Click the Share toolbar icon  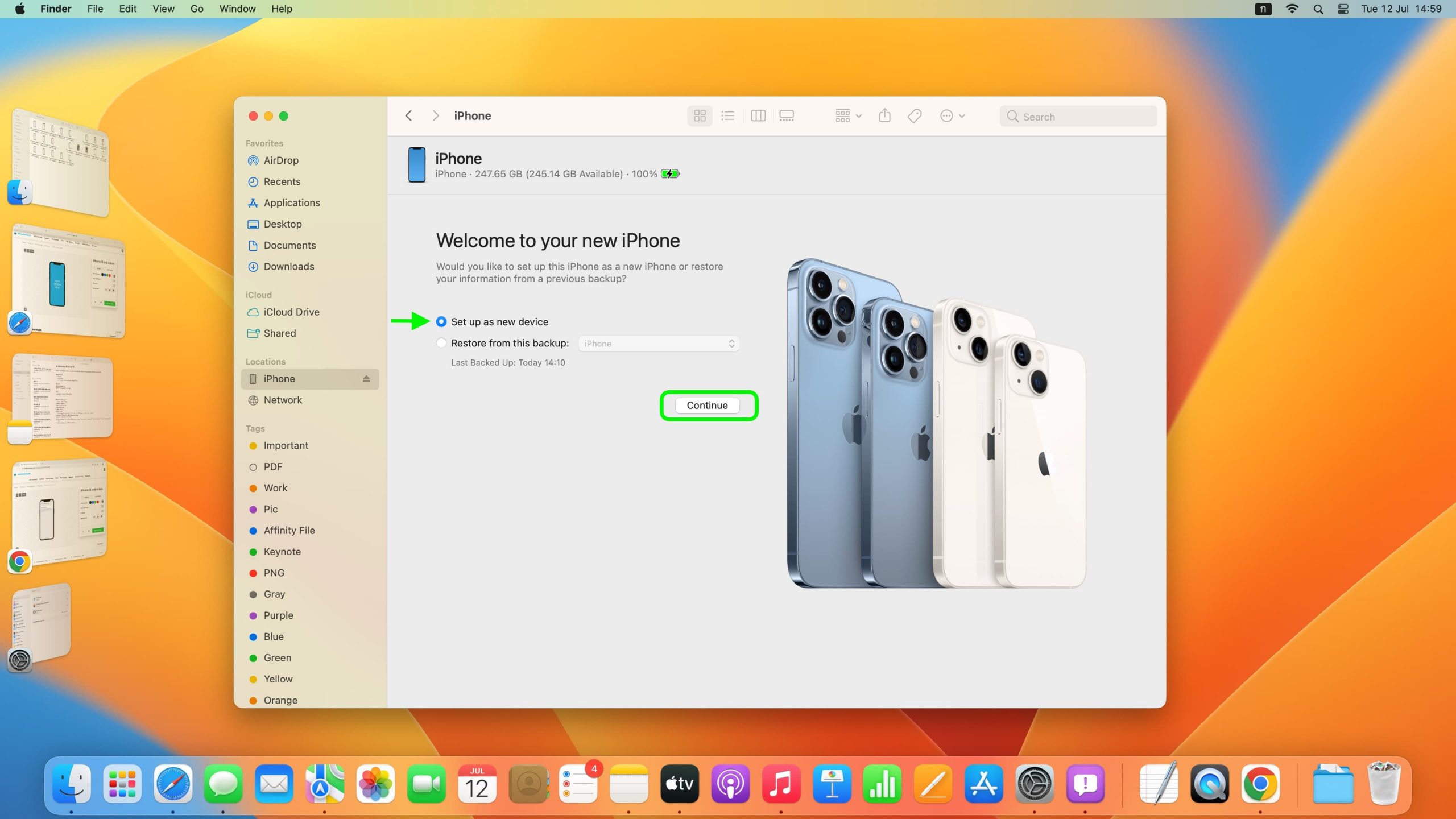[x=884, y=116]
